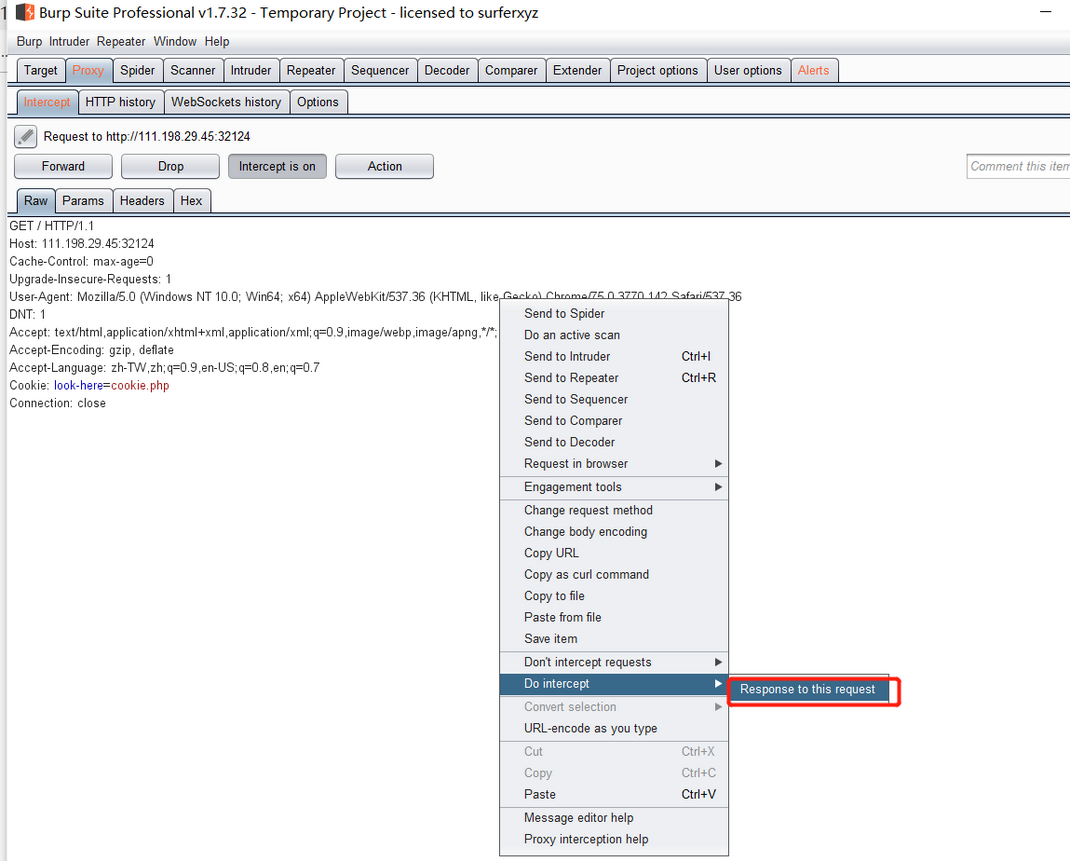Click the Comment this item field
This screenshot has width=1070, height=861.
tap(1018, 166)
